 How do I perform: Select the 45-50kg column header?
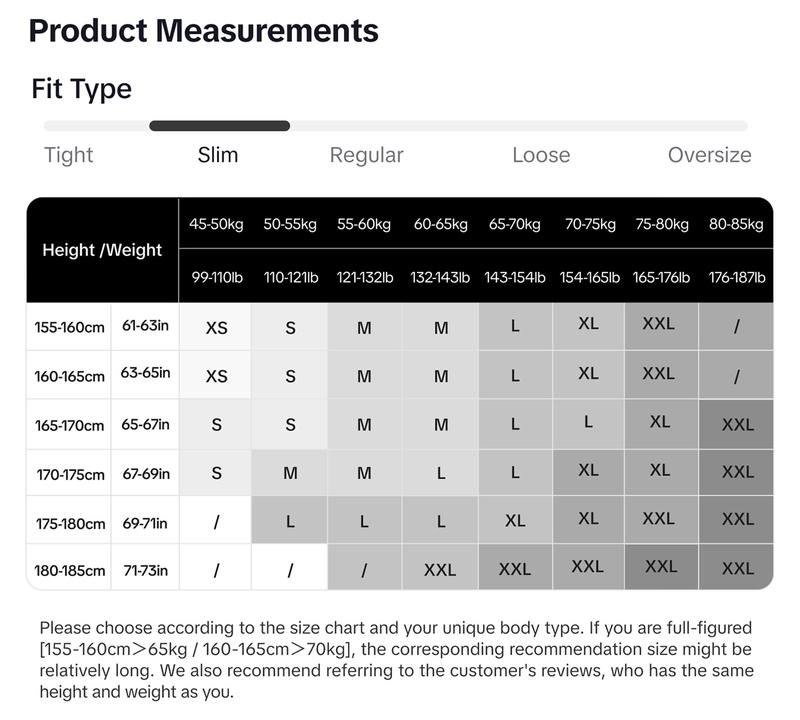[x=216, y=224]
